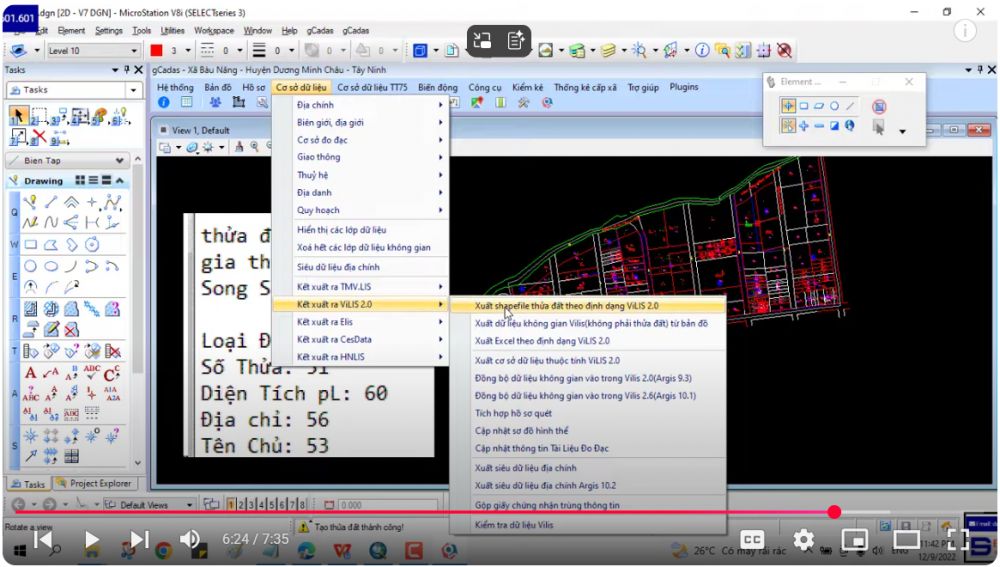This screenshot has width=1000, height=567.
Task: Expand the Tasks list dropdown
Action: (x=133, y=90)
